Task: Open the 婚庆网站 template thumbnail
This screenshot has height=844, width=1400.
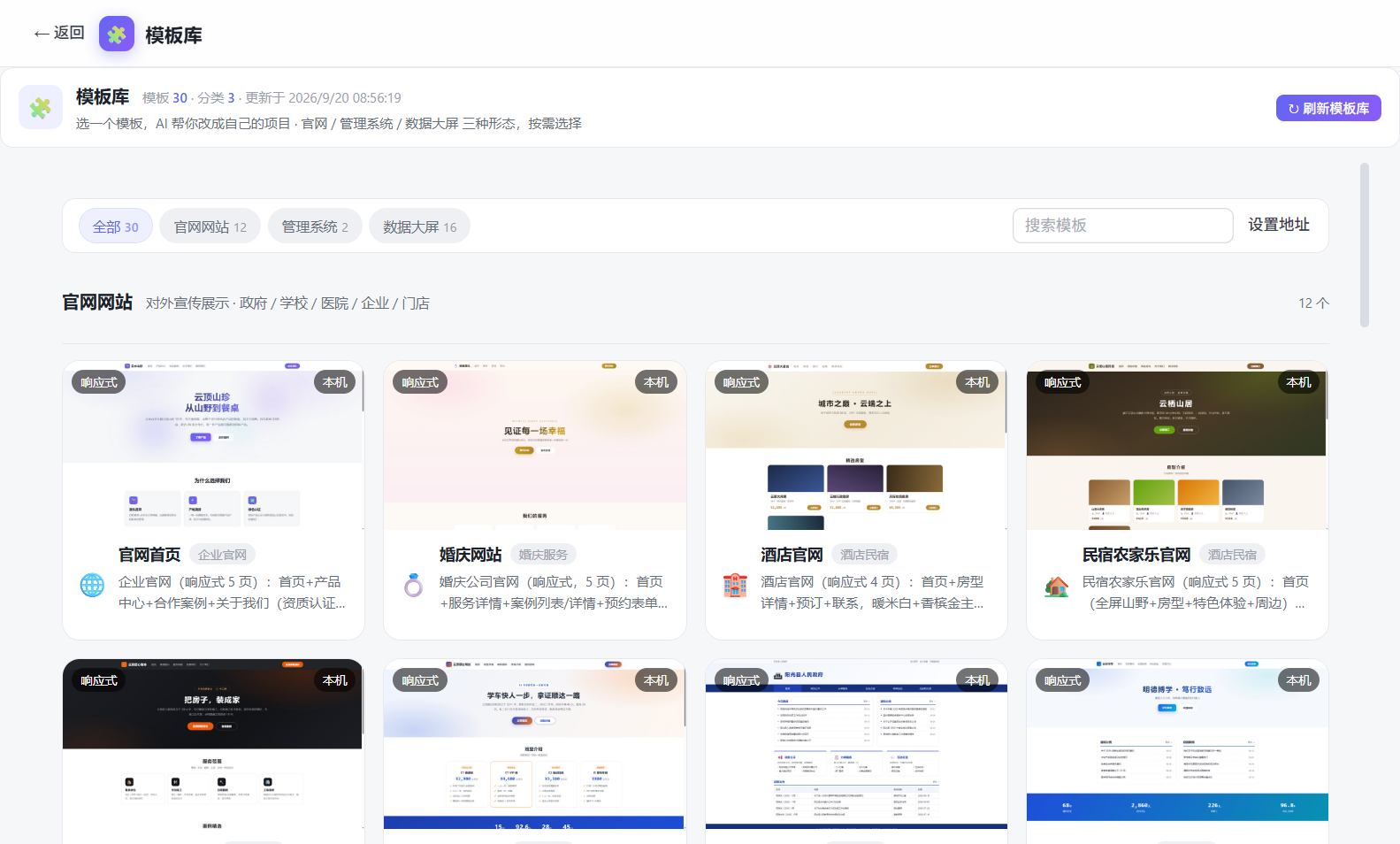Action: click(535, 445)
